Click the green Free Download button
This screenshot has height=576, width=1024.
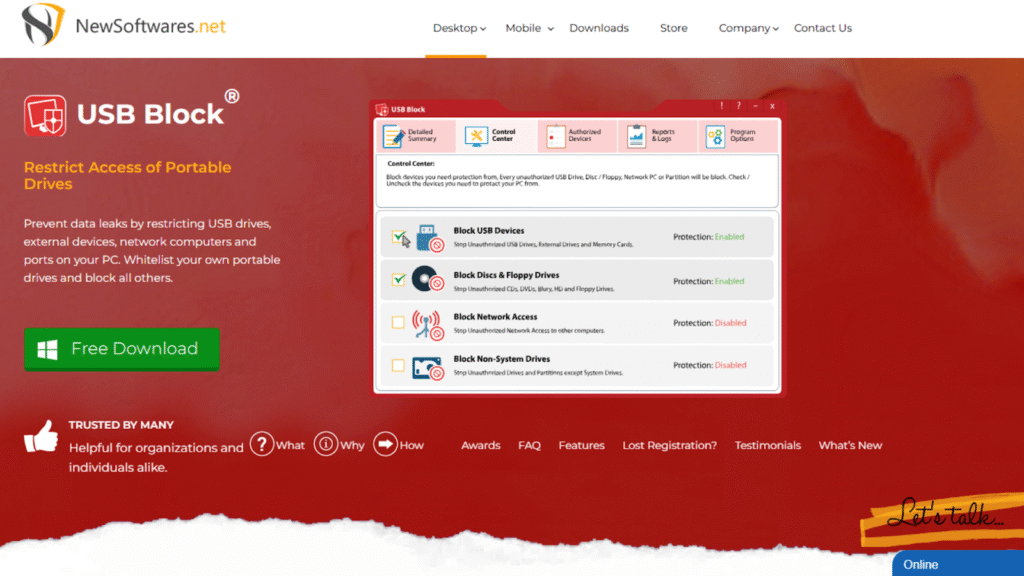click(121, 349)
